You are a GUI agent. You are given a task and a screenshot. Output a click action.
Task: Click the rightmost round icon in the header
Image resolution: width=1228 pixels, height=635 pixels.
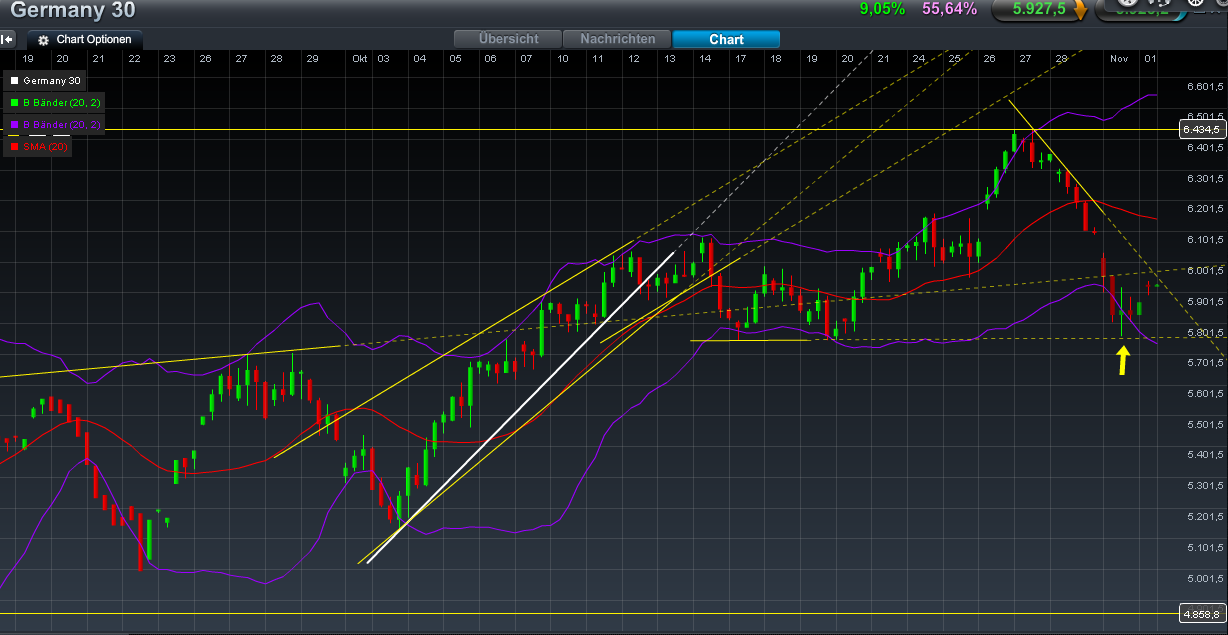click(1222, 5)
